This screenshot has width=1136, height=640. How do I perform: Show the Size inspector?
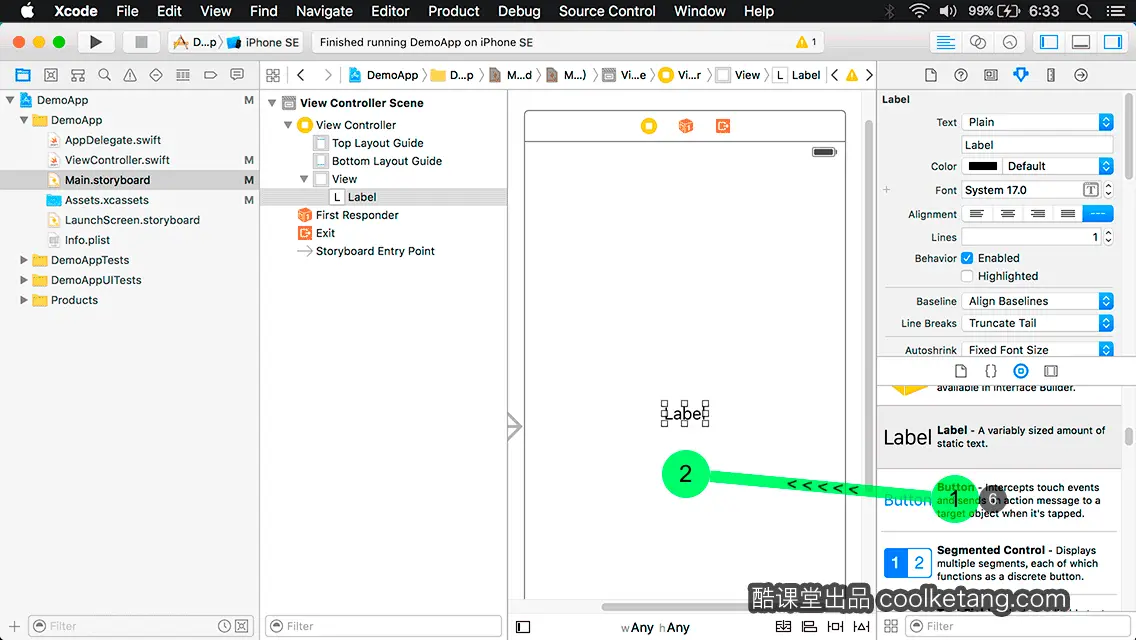(x=1051, y=75)
